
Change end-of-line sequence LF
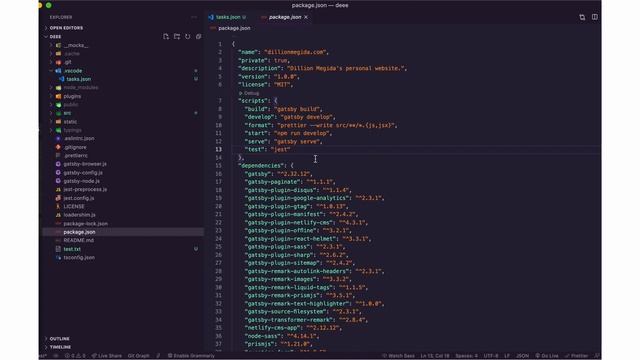(507, 356)
